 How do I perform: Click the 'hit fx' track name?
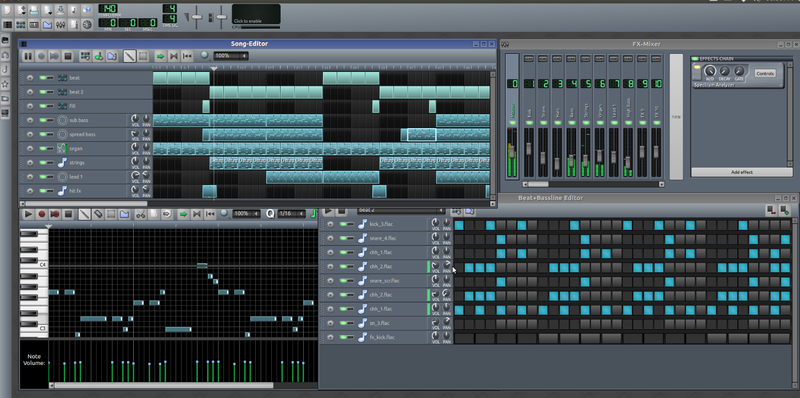pos(75,191)
